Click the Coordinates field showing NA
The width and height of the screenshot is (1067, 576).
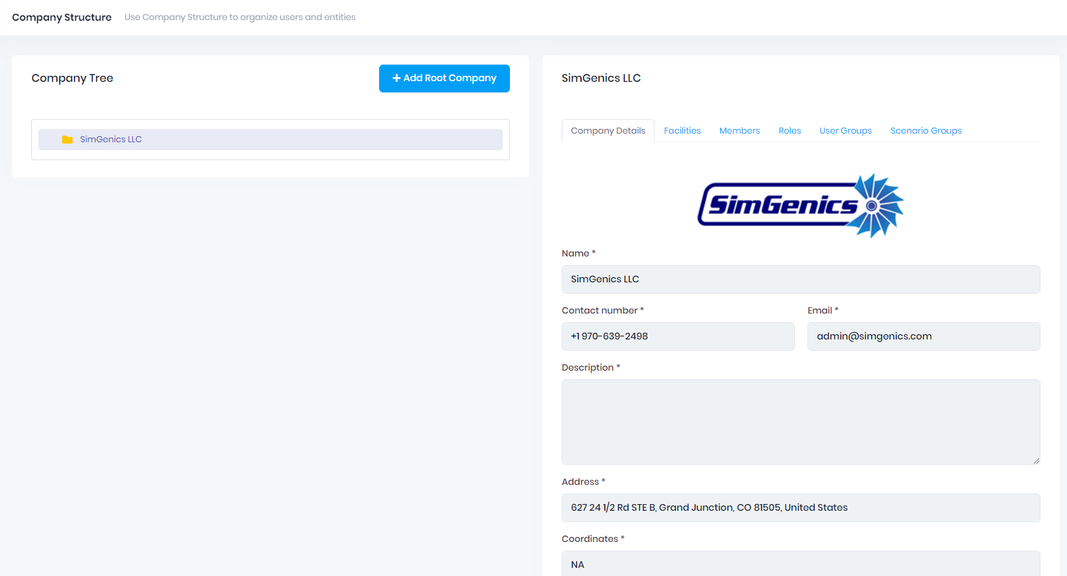(x=800, y=564)
